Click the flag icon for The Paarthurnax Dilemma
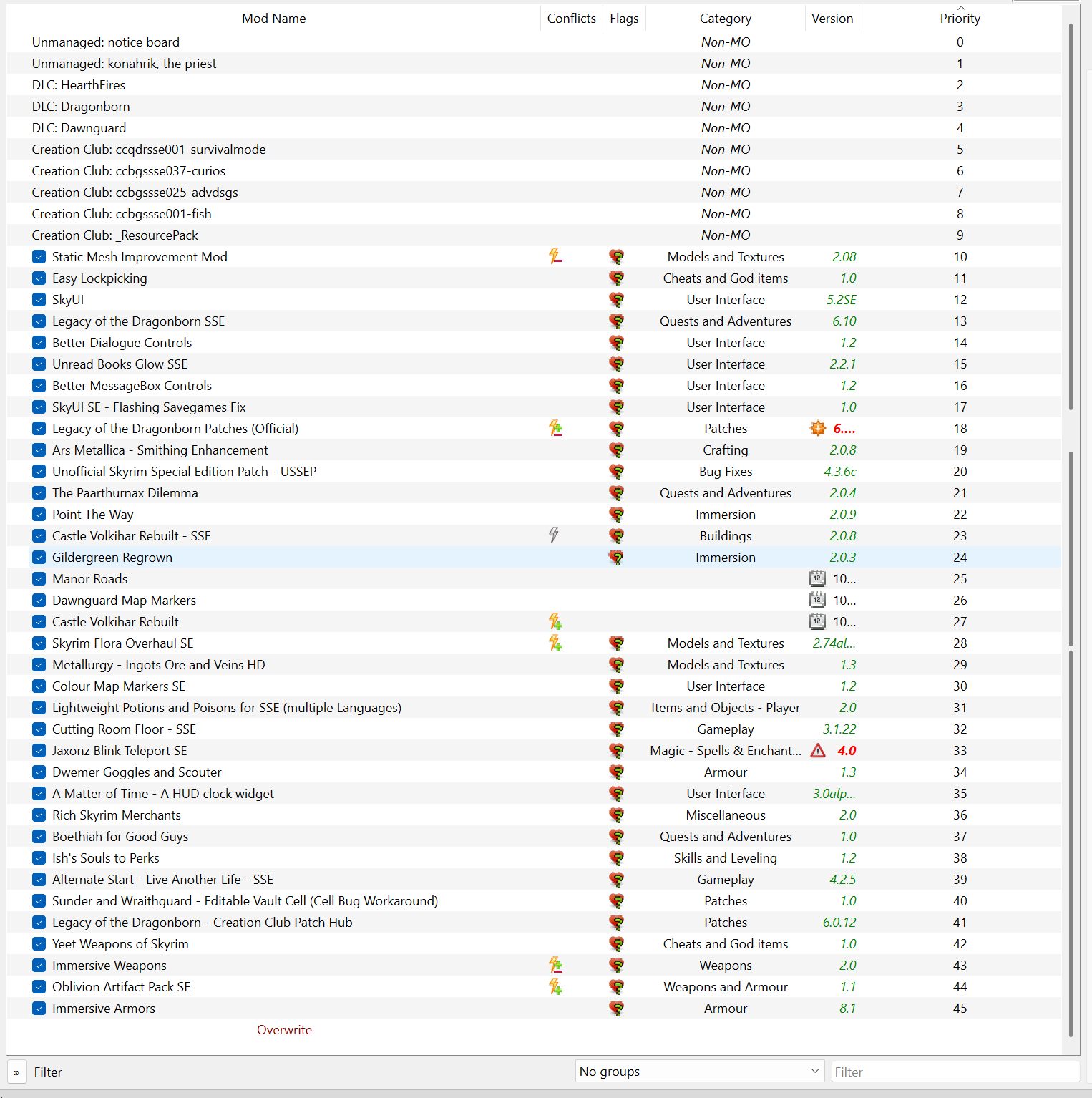This screenshot has width=1092, height=1098. pos(616,492)
